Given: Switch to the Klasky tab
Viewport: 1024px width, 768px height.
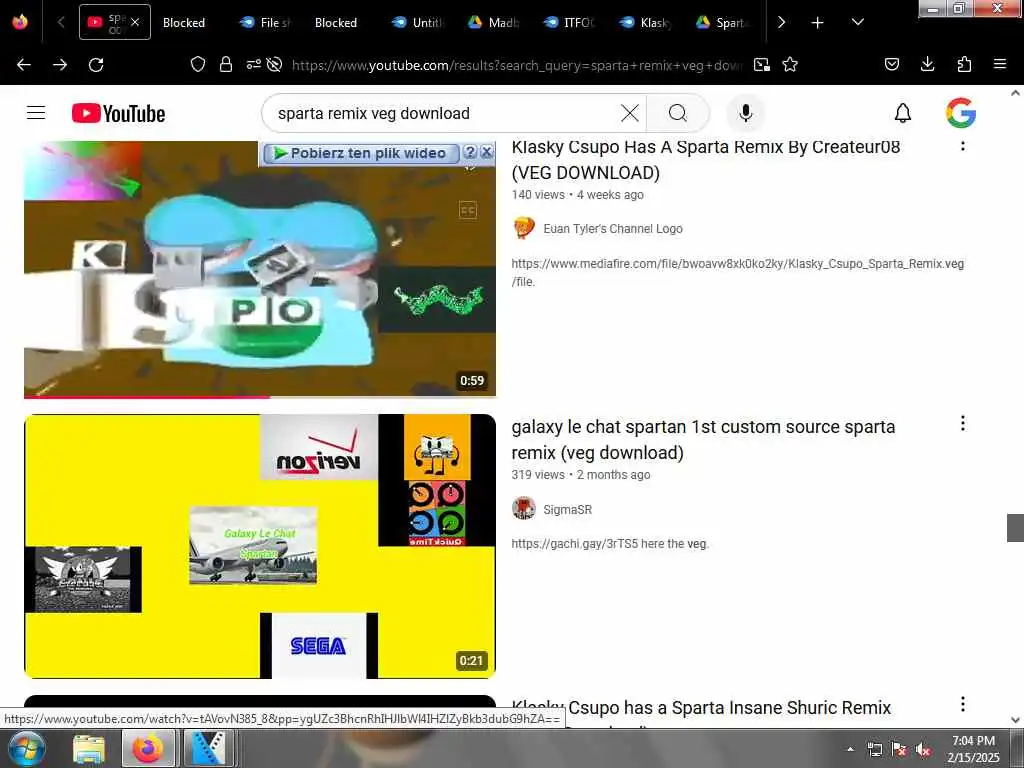Looking at the screenshot, I should (x=645, y=22).
